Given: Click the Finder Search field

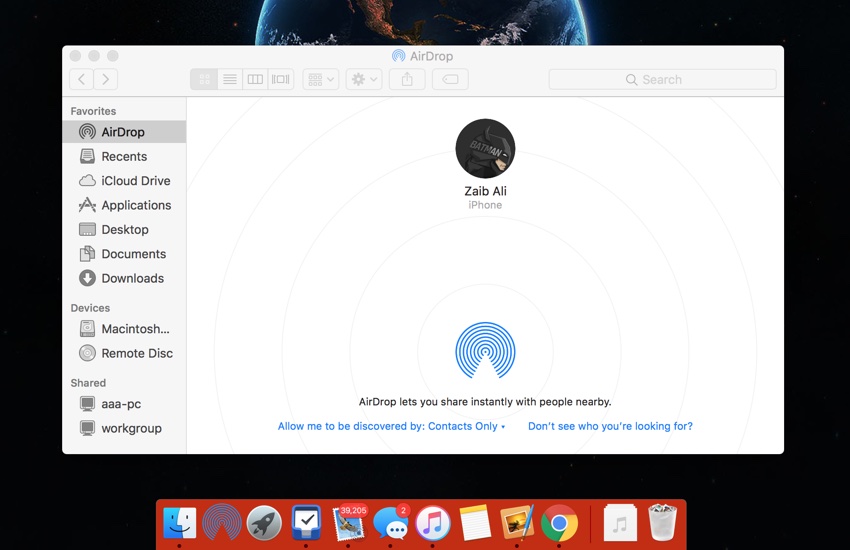Looking at the screenshot, I should [662, 79].
